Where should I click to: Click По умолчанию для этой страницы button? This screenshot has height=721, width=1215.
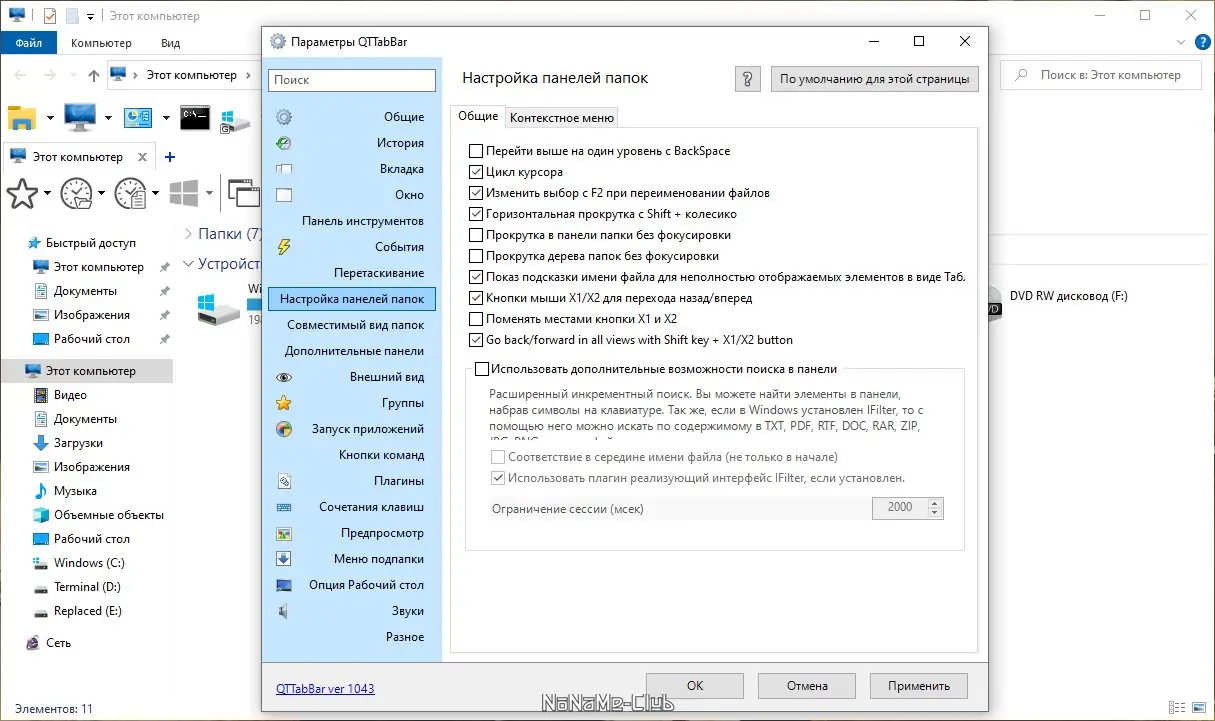[x=875, y=79]
